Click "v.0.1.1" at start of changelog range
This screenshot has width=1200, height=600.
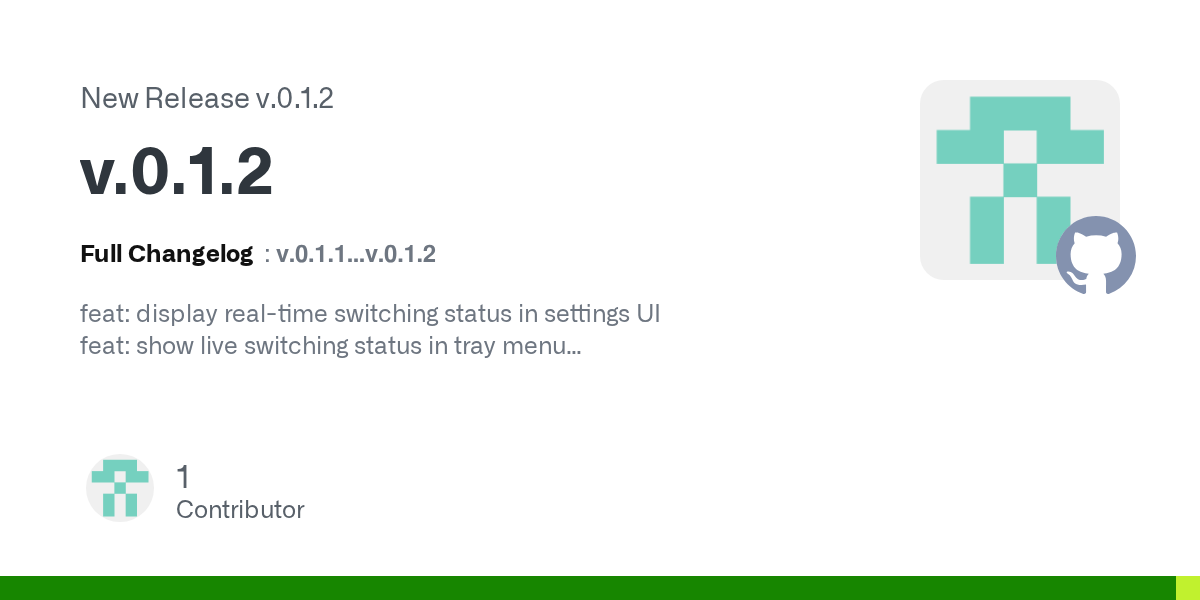point(313,254)
